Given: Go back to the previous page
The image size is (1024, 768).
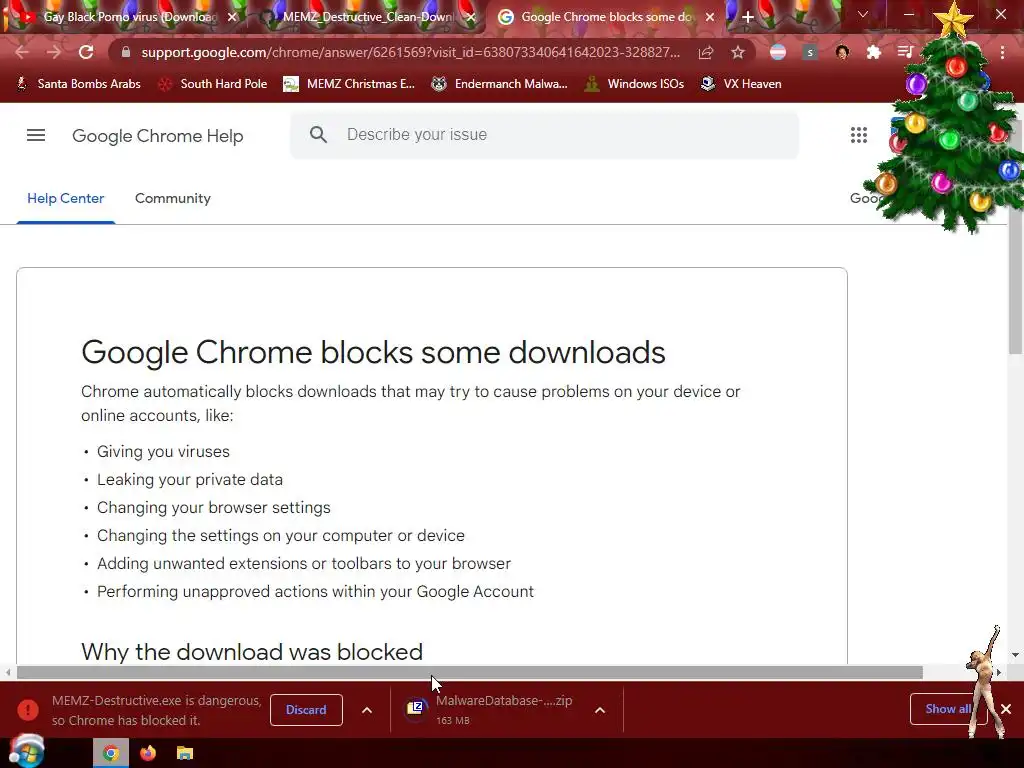Looking at the screenshot, I should pyautogui.click(x=22, y=52).
